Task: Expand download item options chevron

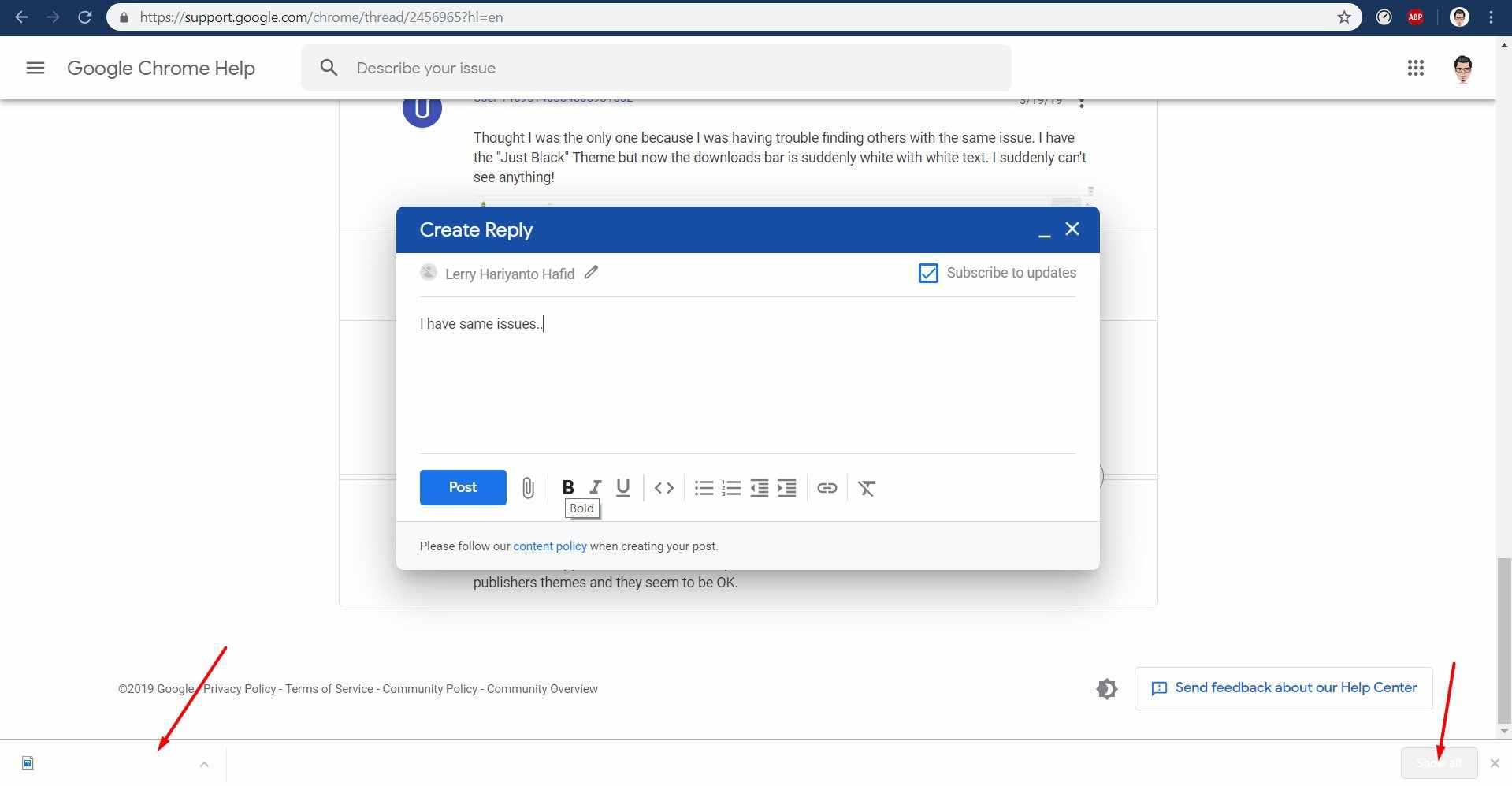Action: (x=204, y=764)
